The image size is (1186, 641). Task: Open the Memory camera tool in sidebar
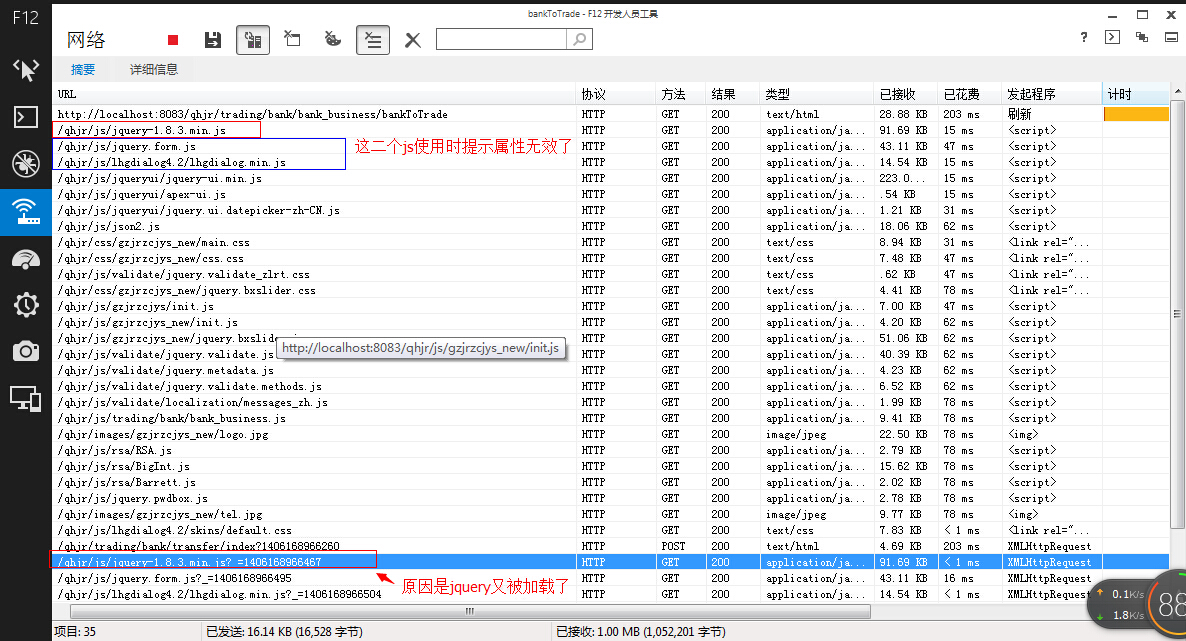pos(25,351)
